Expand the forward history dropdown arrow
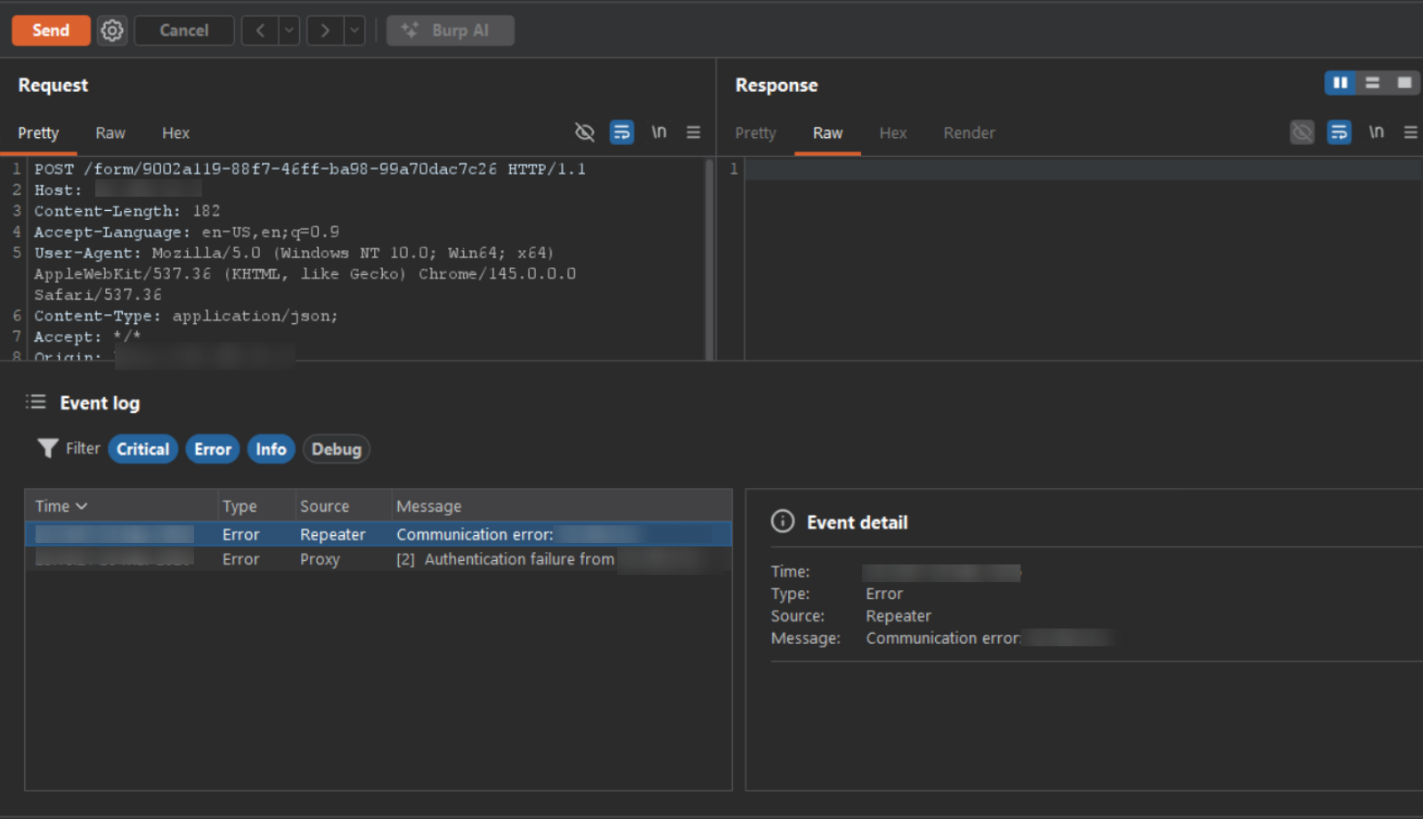The height and width of the screenshot is (819, 1423). [x=354, y=31]
